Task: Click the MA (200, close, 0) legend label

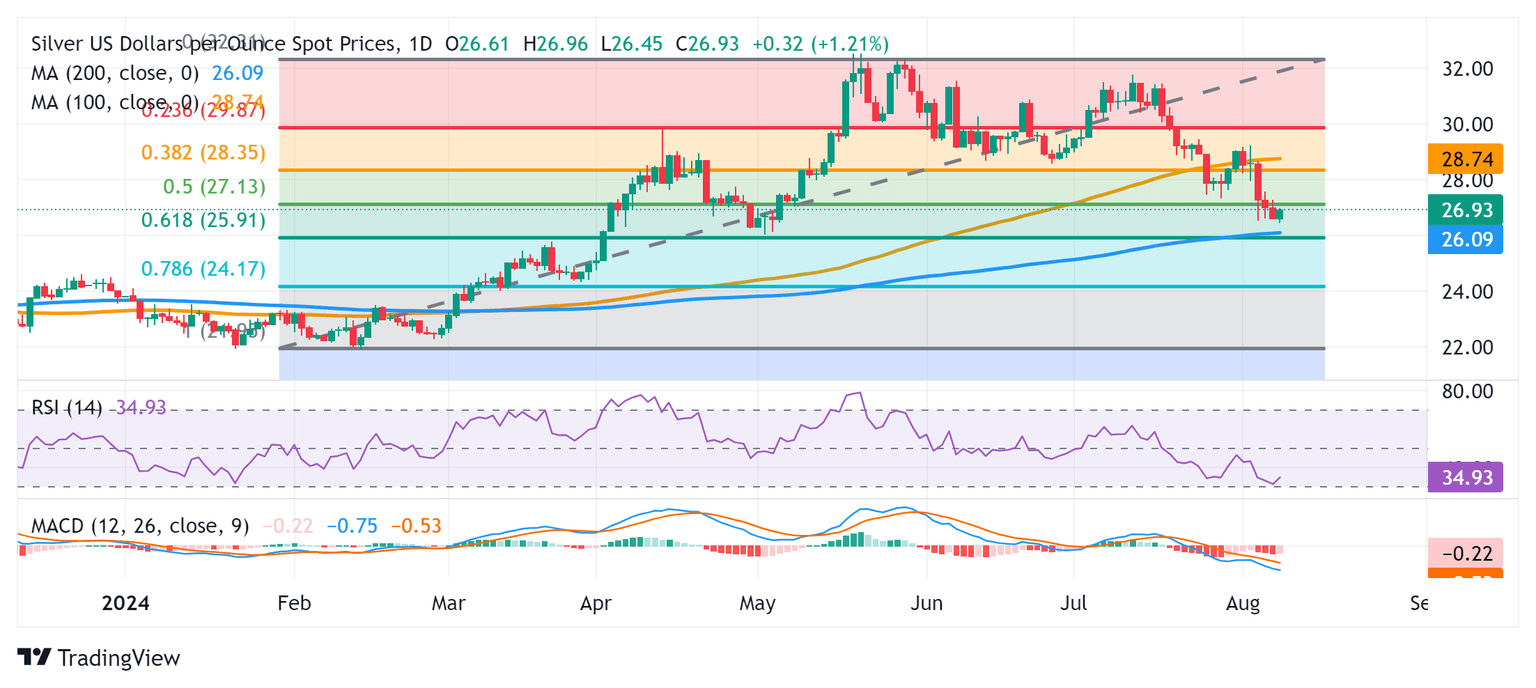Action: tap(115, 73)
